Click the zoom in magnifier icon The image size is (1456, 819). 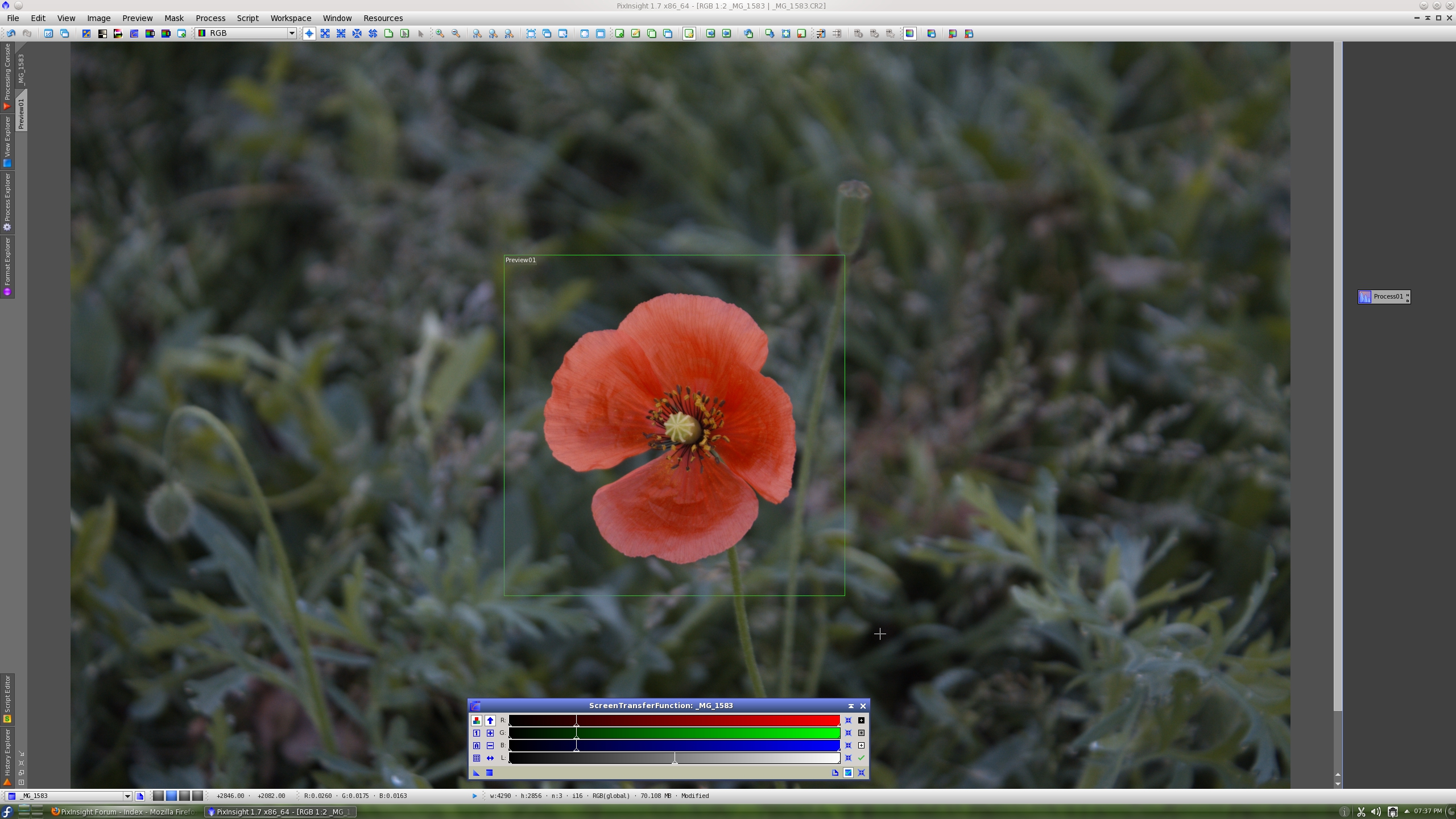click(440, 34)
